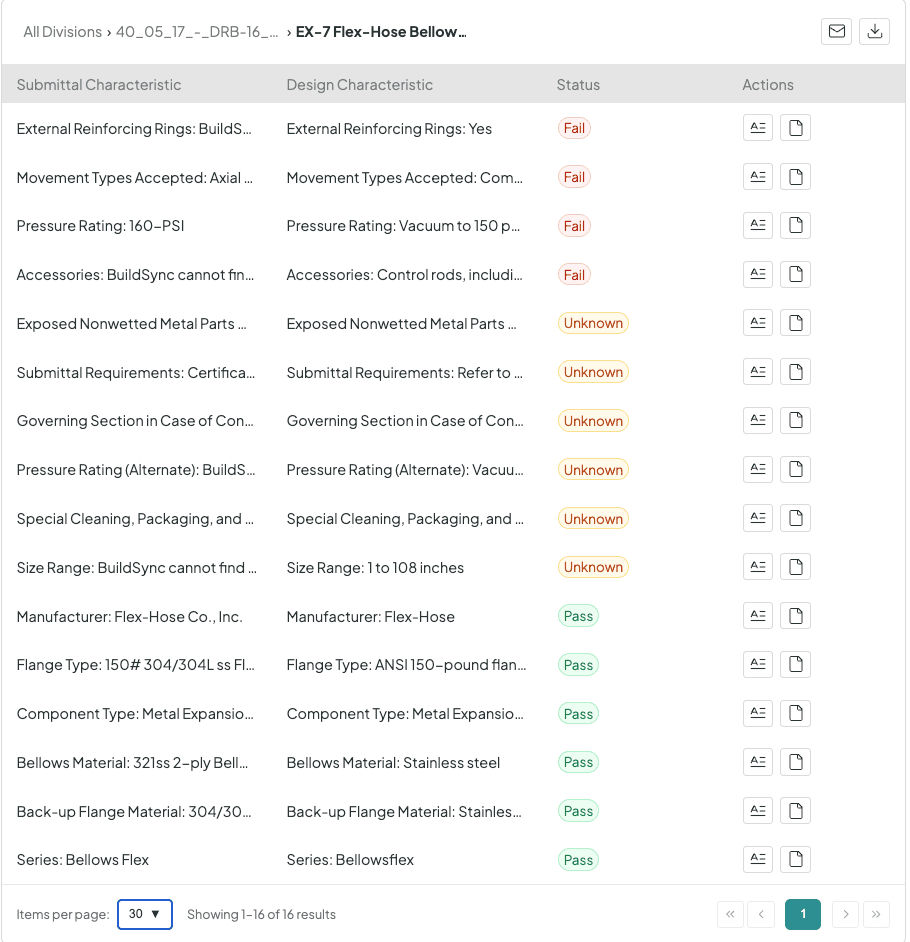Click the download icon at top right
910x942 pixels.
[x=875, y=31]
